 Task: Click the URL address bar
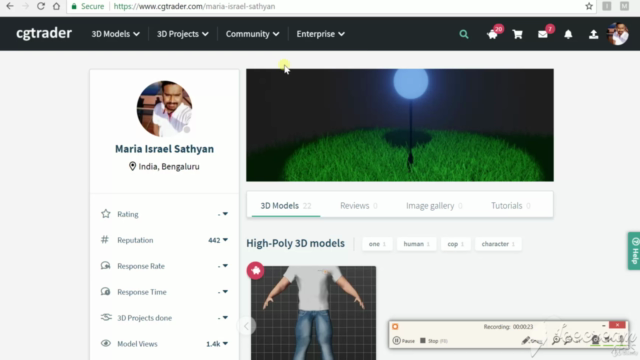[331, 6]
